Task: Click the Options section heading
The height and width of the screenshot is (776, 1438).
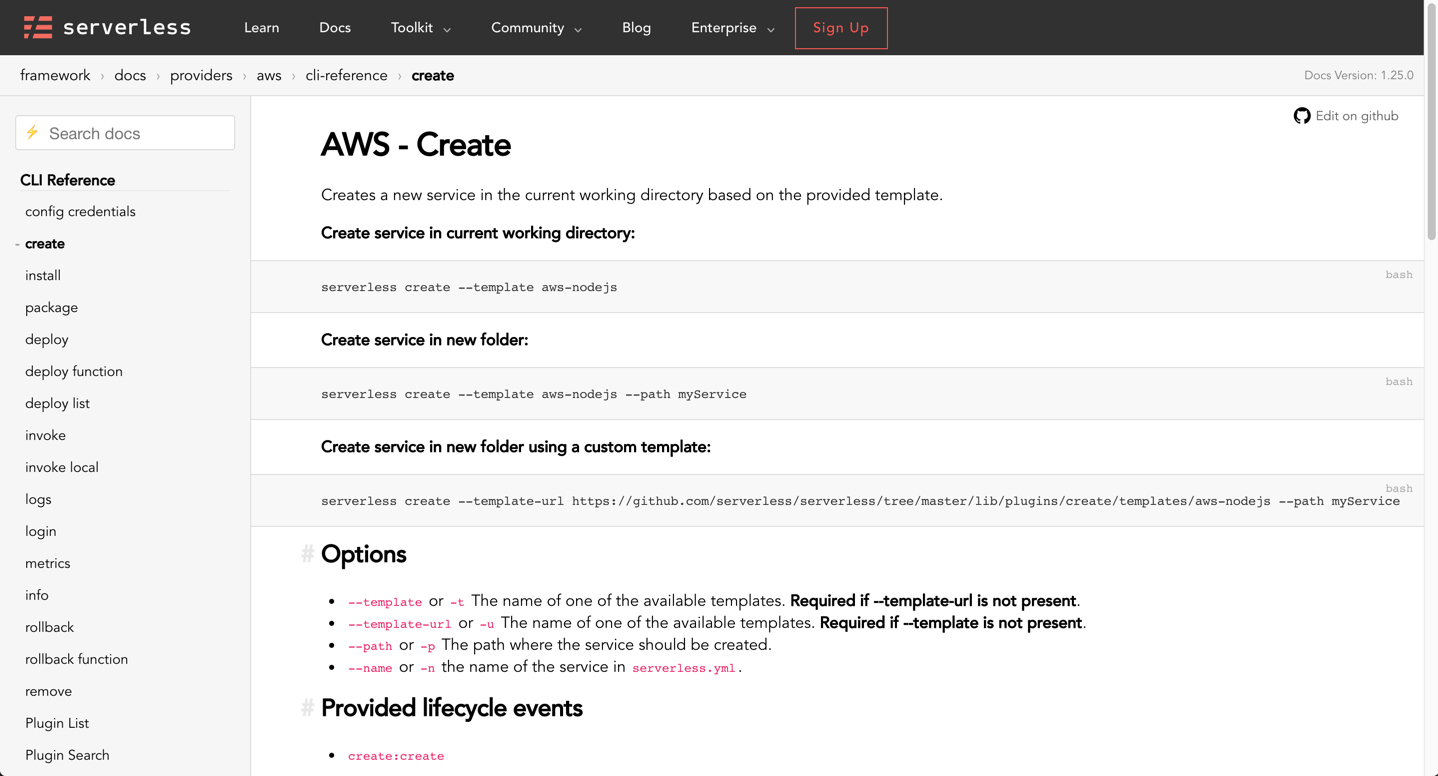Action: (364, 554)
